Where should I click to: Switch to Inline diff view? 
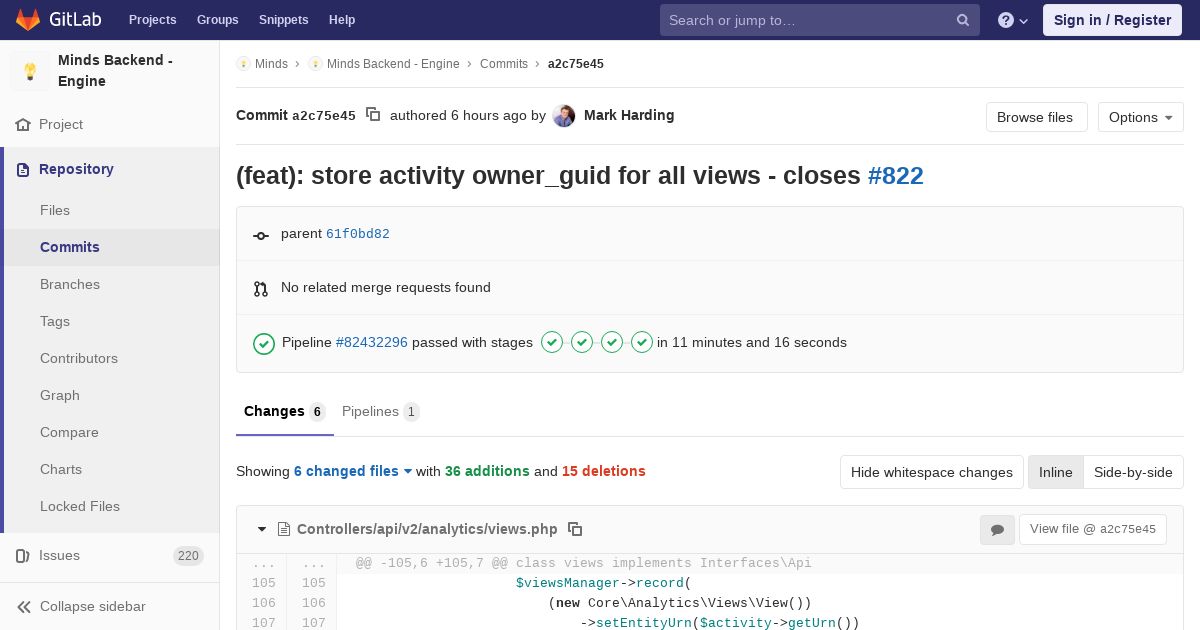point(1055,472)
